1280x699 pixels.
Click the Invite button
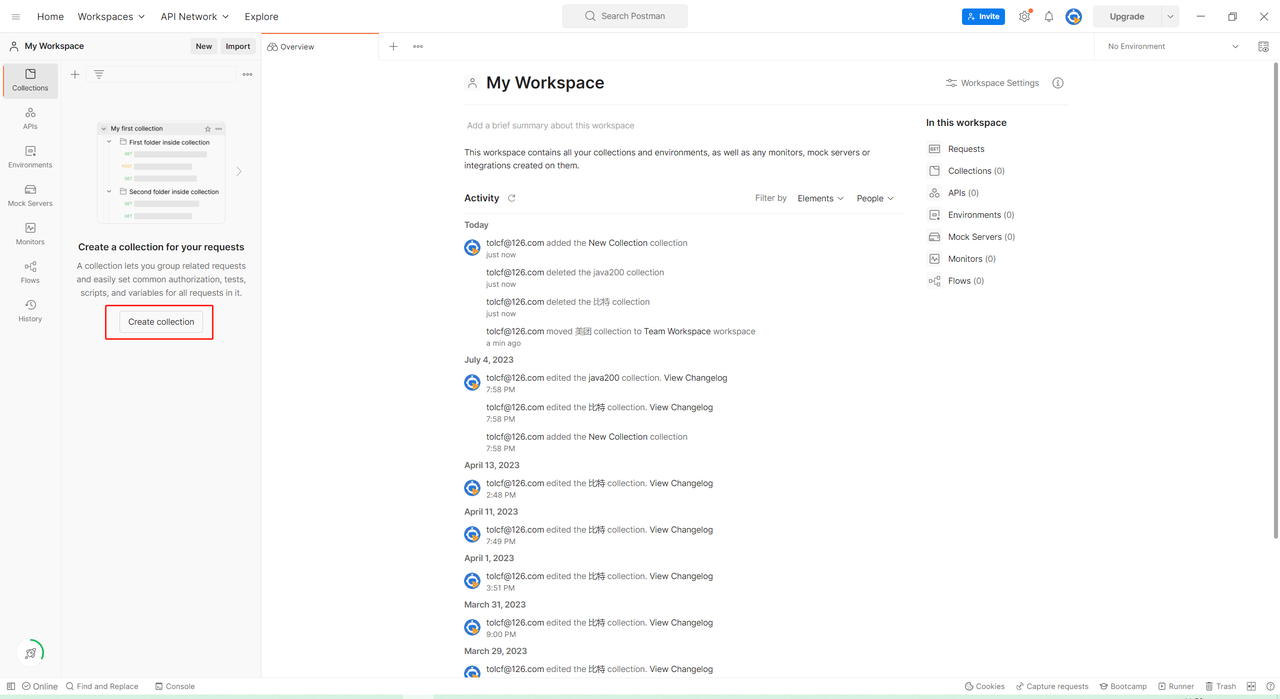tap(983, 17)
